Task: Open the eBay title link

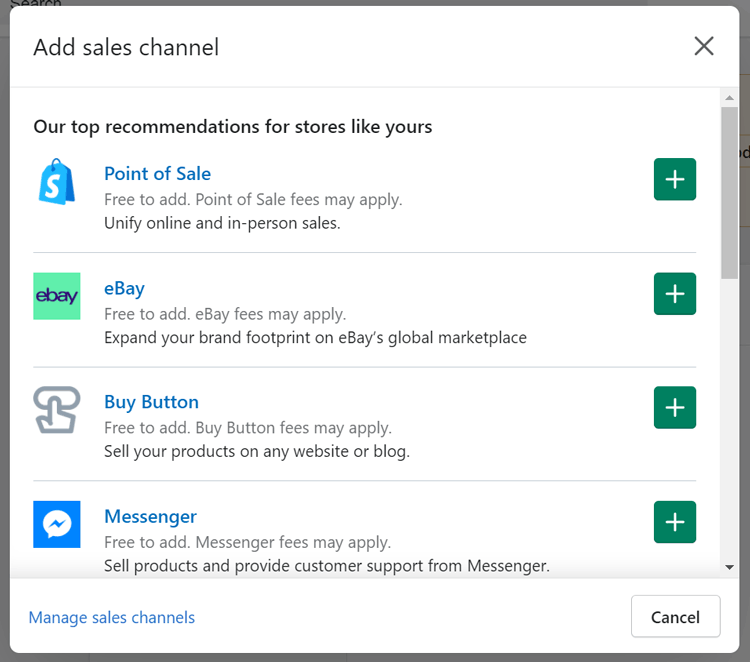Action: click(124, 288)
